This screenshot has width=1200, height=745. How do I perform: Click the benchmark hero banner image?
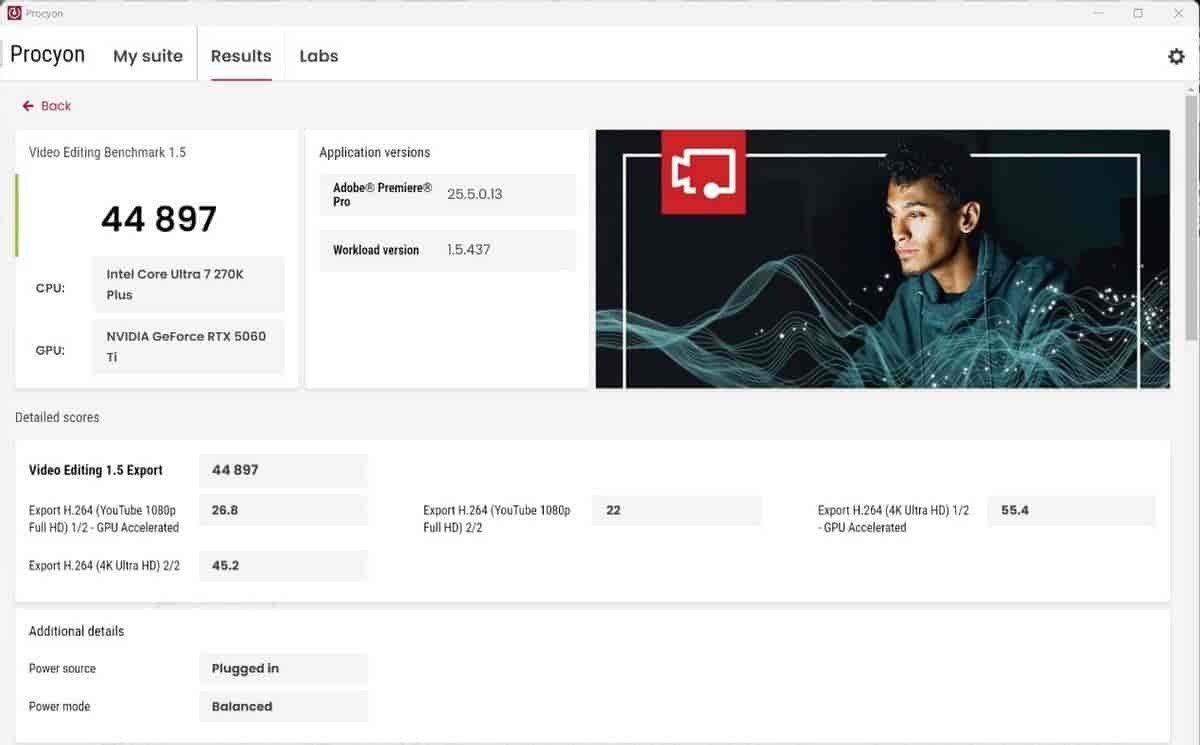pyautogui.click(x=882, y=259)
